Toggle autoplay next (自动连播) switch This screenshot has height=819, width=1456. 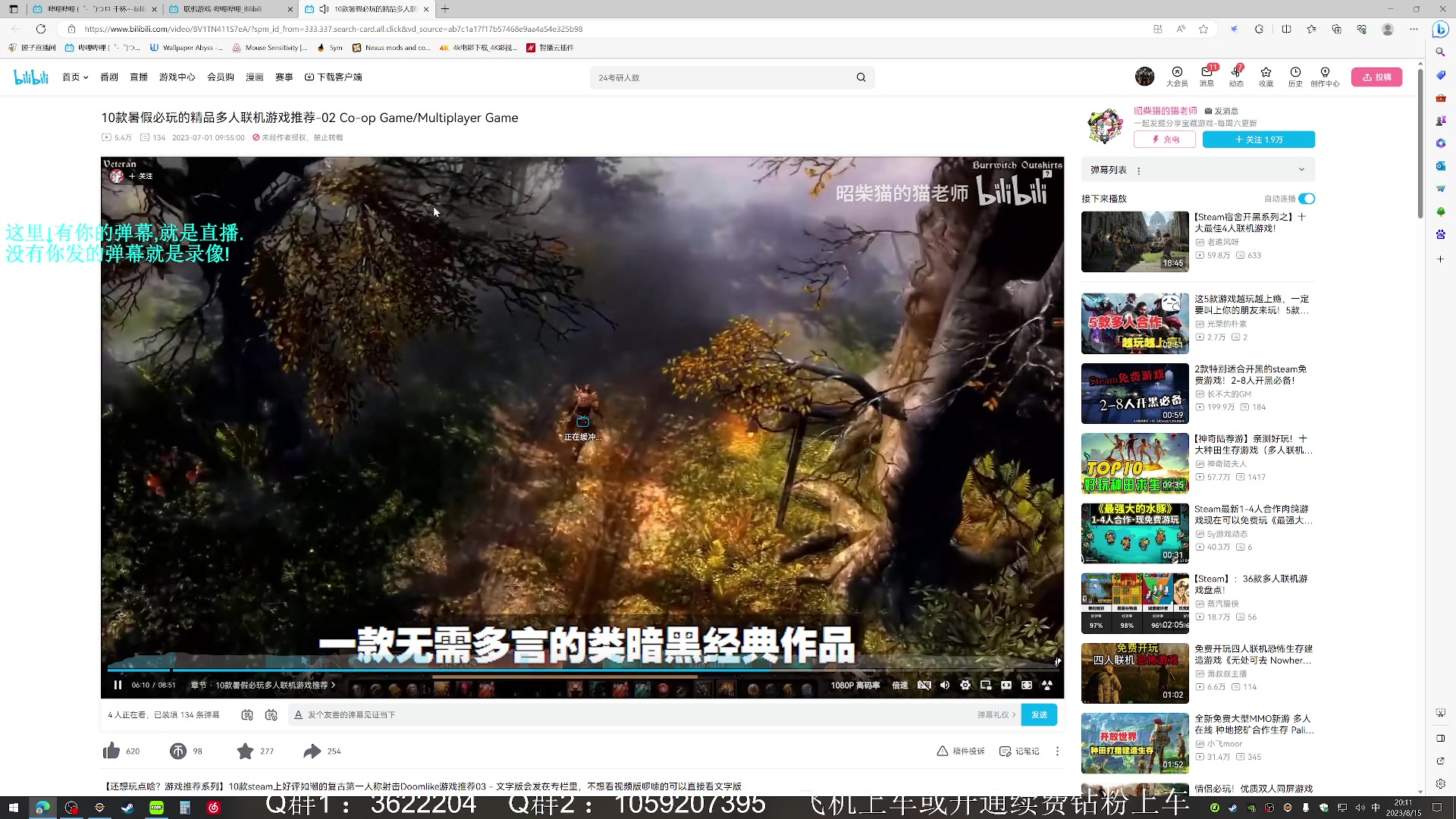point(1307,199)
